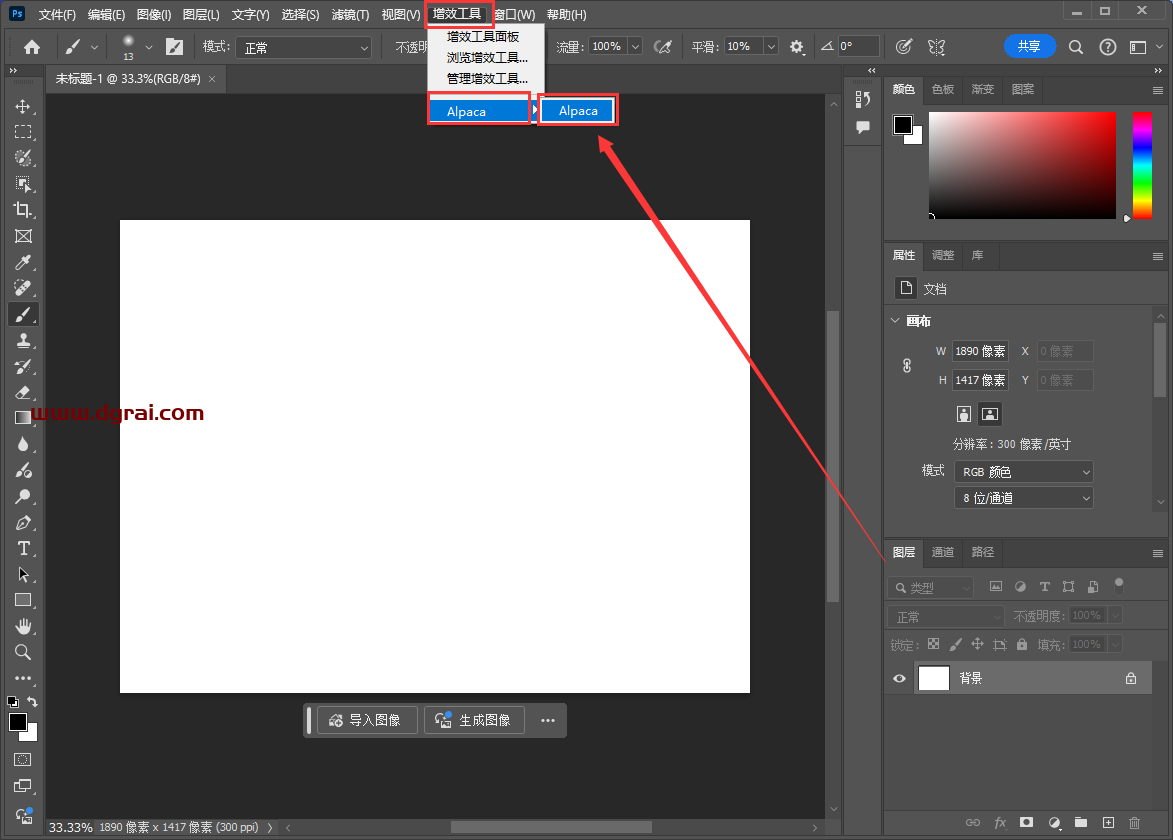Select landscape canvas orientation button
This screenshot has height=840, width=1173.
pos(990,414)
